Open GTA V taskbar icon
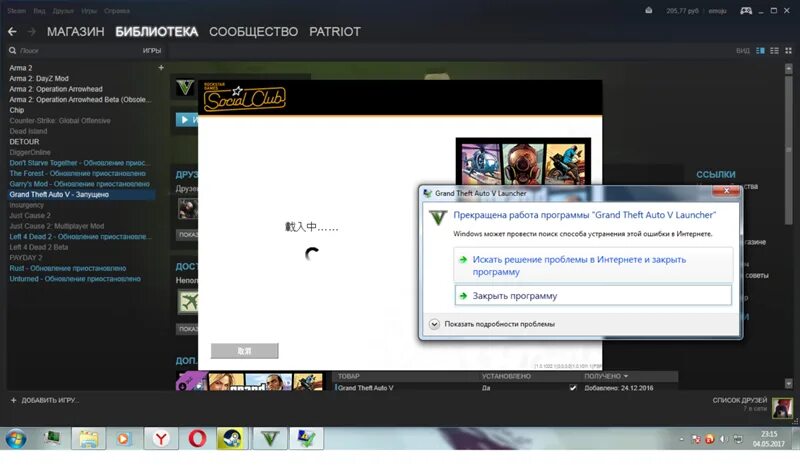This screenshot has width=800, height=465. pyautogui.click(x=270, y=438)
